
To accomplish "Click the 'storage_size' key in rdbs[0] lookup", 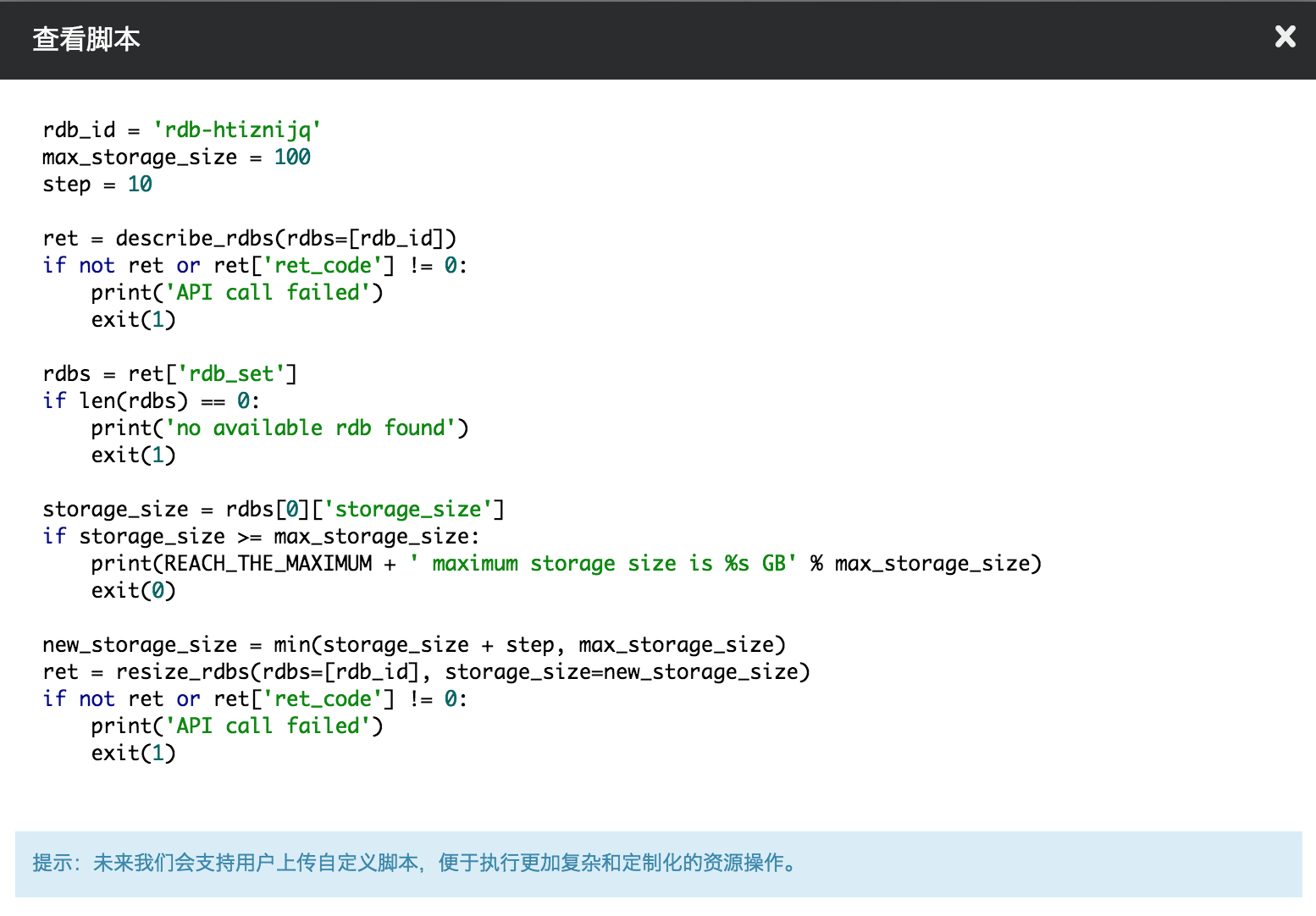I will pos(408,509).
